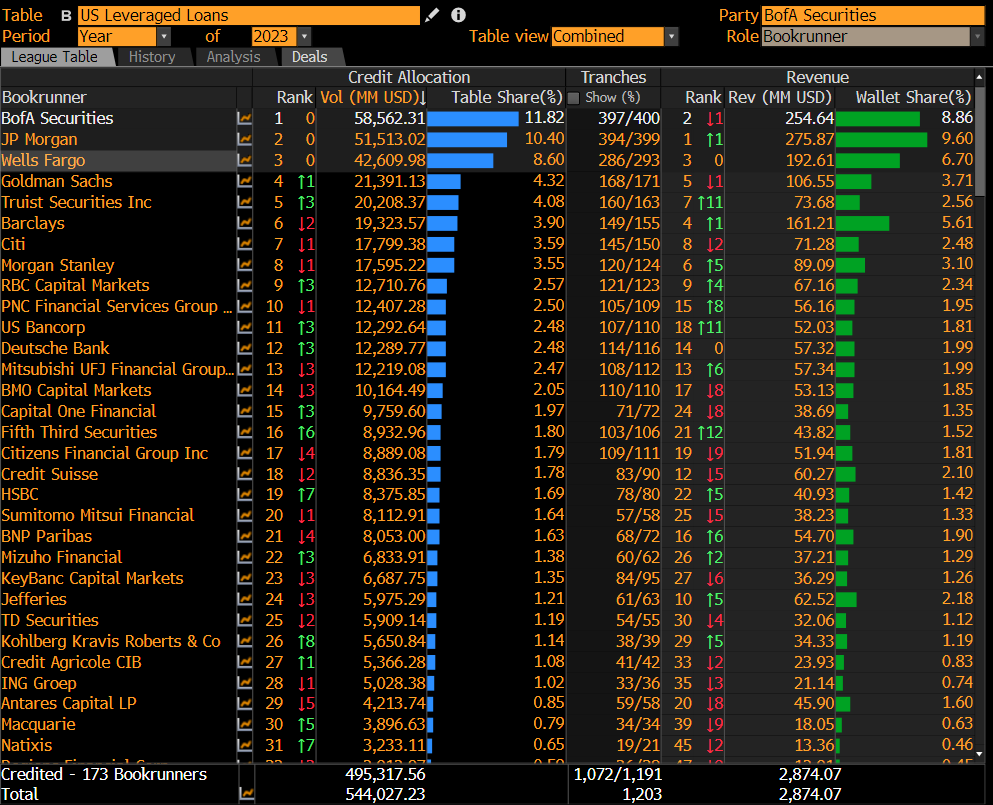Image resolution: width=993 pixels, height=805 pixels.
Task: Open the info icon next to table name
Action: (459, 15)
